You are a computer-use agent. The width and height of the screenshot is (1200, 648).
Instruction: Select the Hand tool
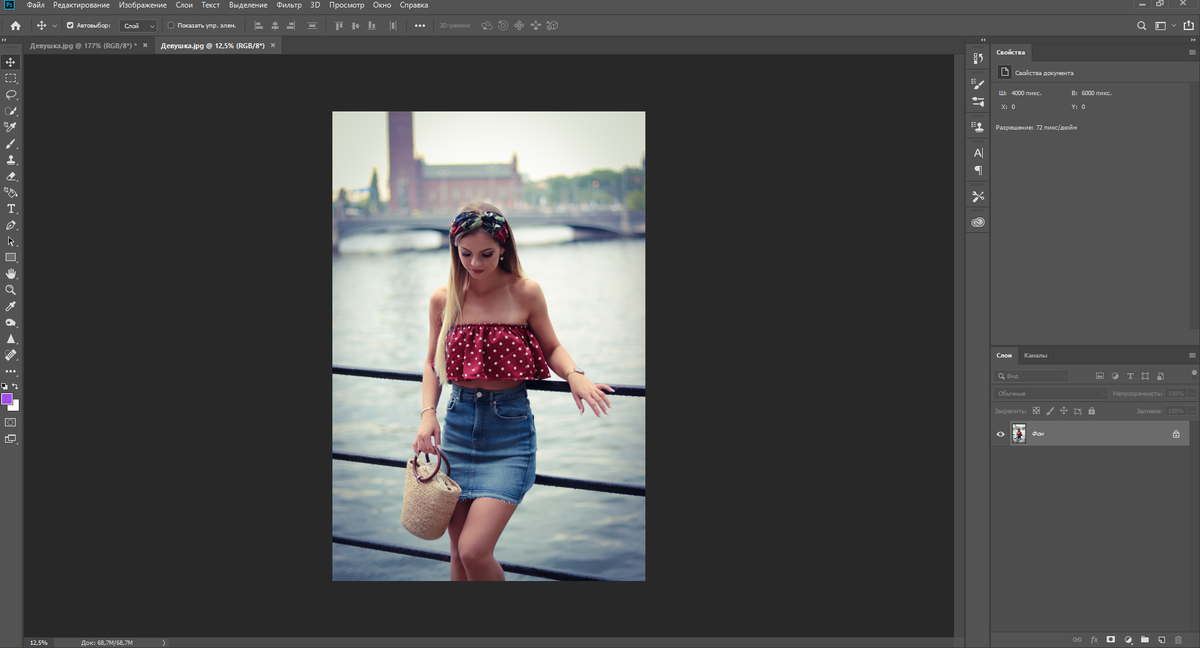[11, 273]
